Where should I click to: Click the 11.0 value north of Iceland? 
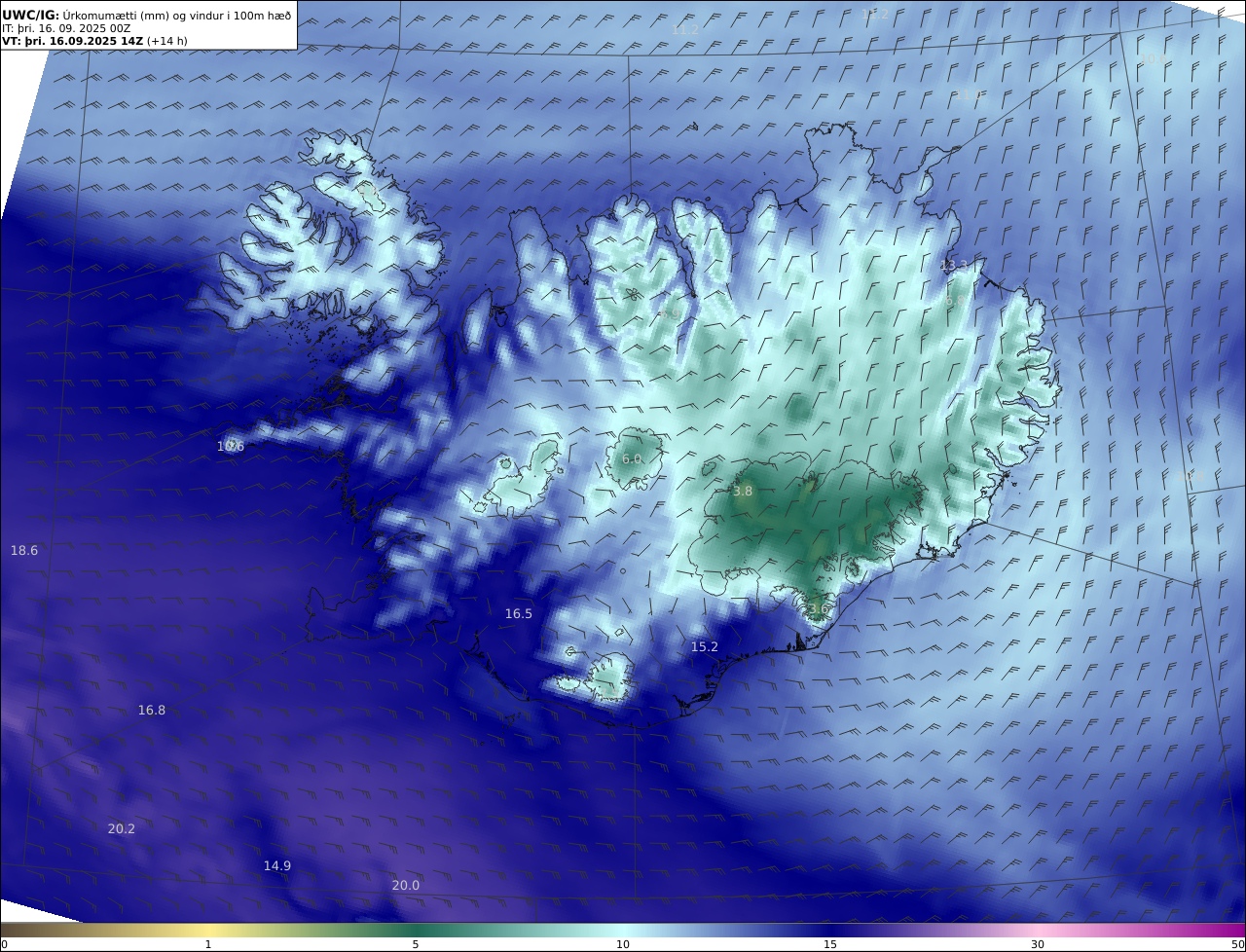click(969, 95)
